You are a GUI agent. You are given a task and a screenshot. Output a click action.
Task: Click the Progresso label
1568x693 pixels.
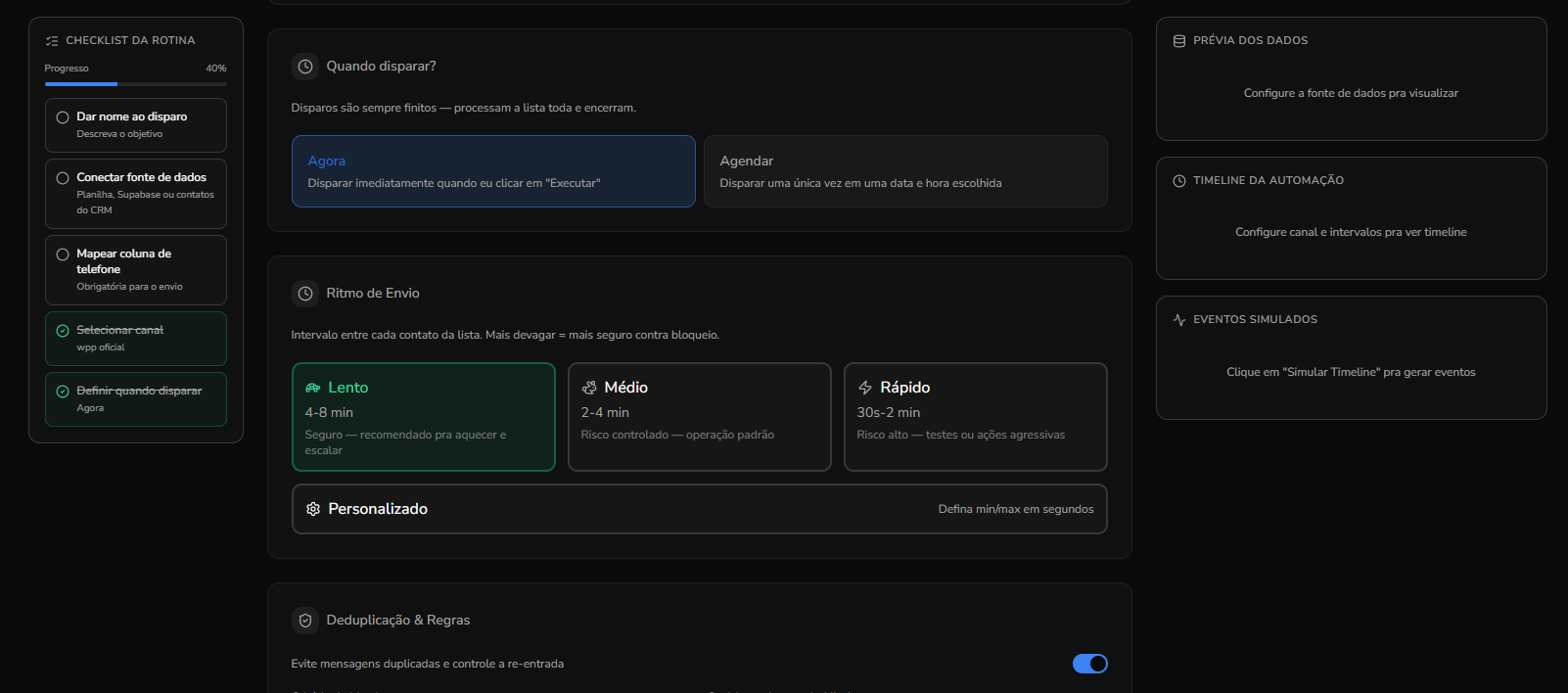click(67, 69)
